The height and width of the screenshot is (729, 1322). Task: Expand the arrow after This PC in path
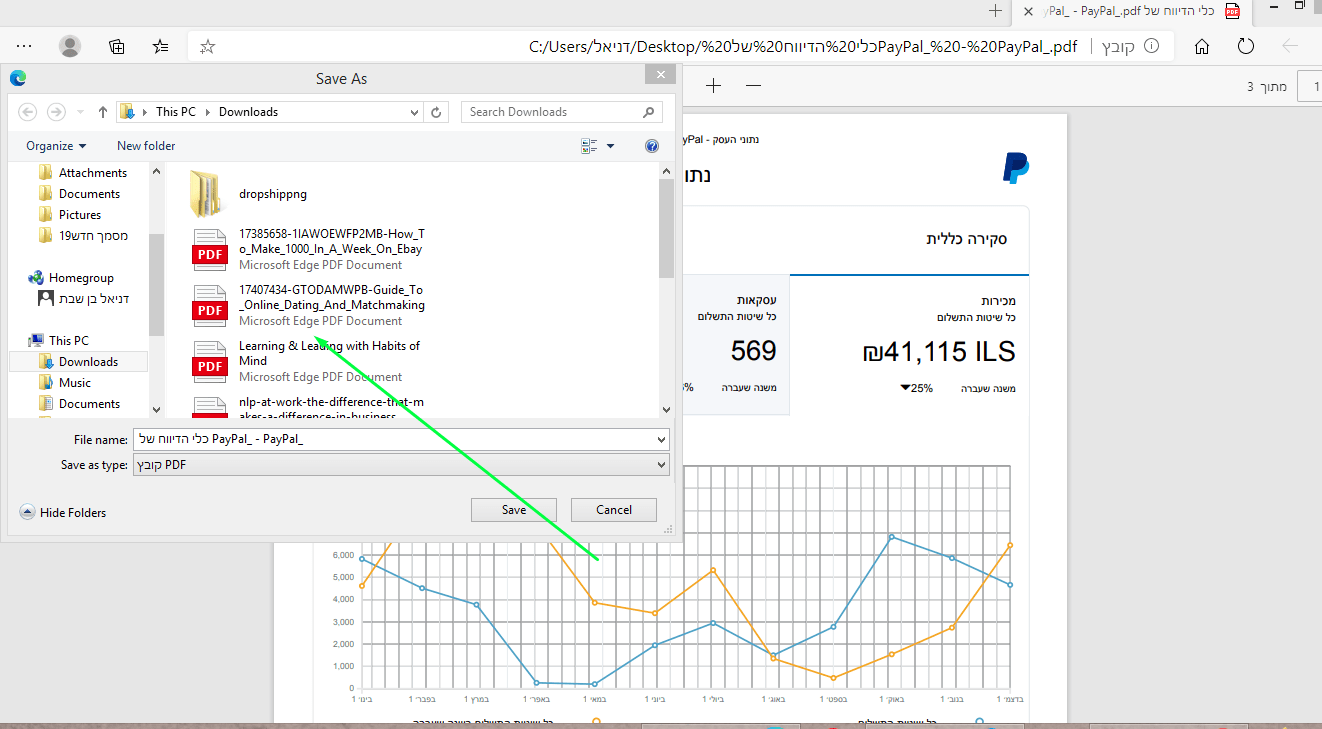click(208, 112)
